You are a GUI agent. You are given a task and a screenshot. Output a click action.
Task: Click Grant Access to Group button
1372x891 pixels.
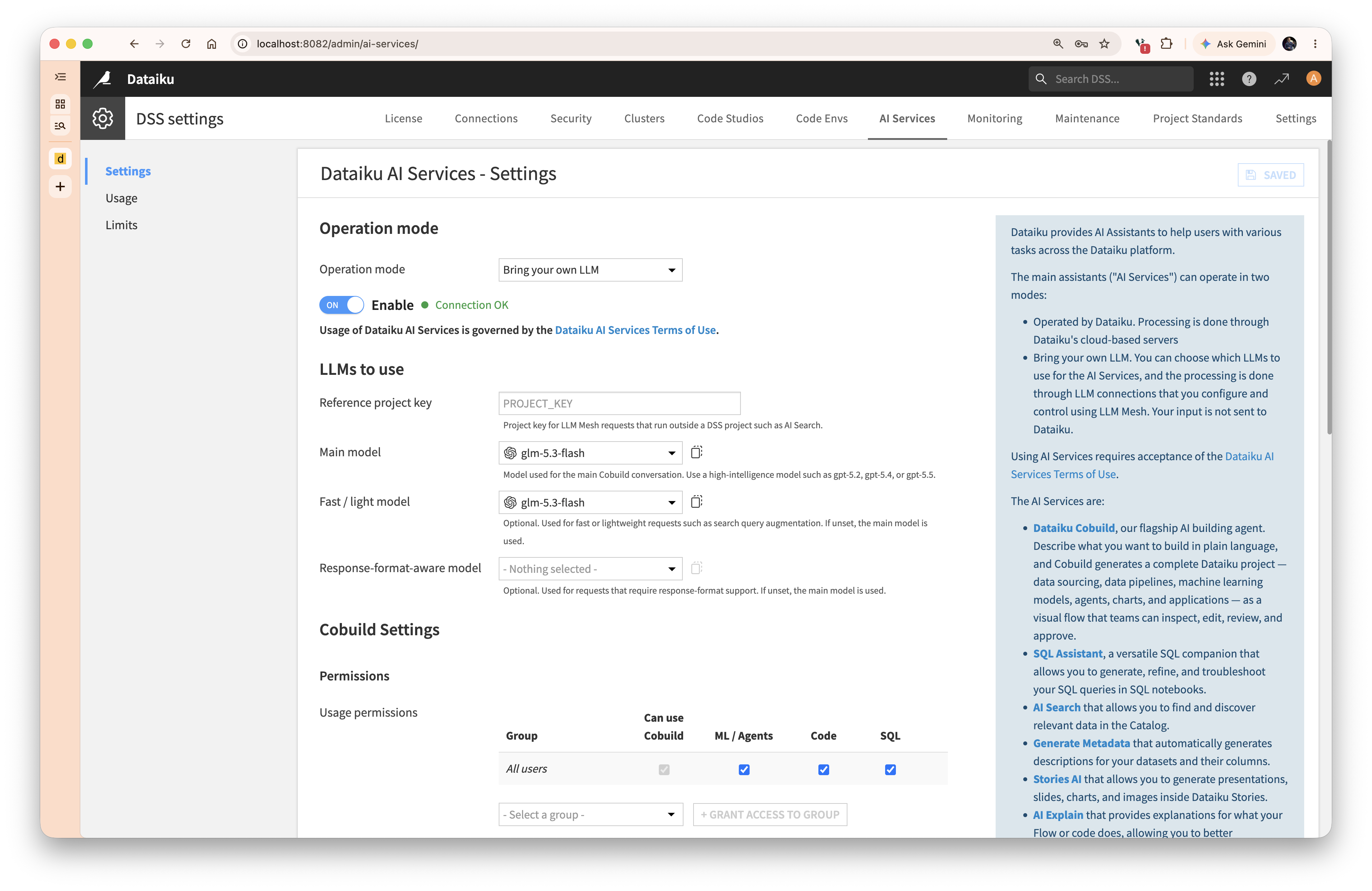click(770, 814)
